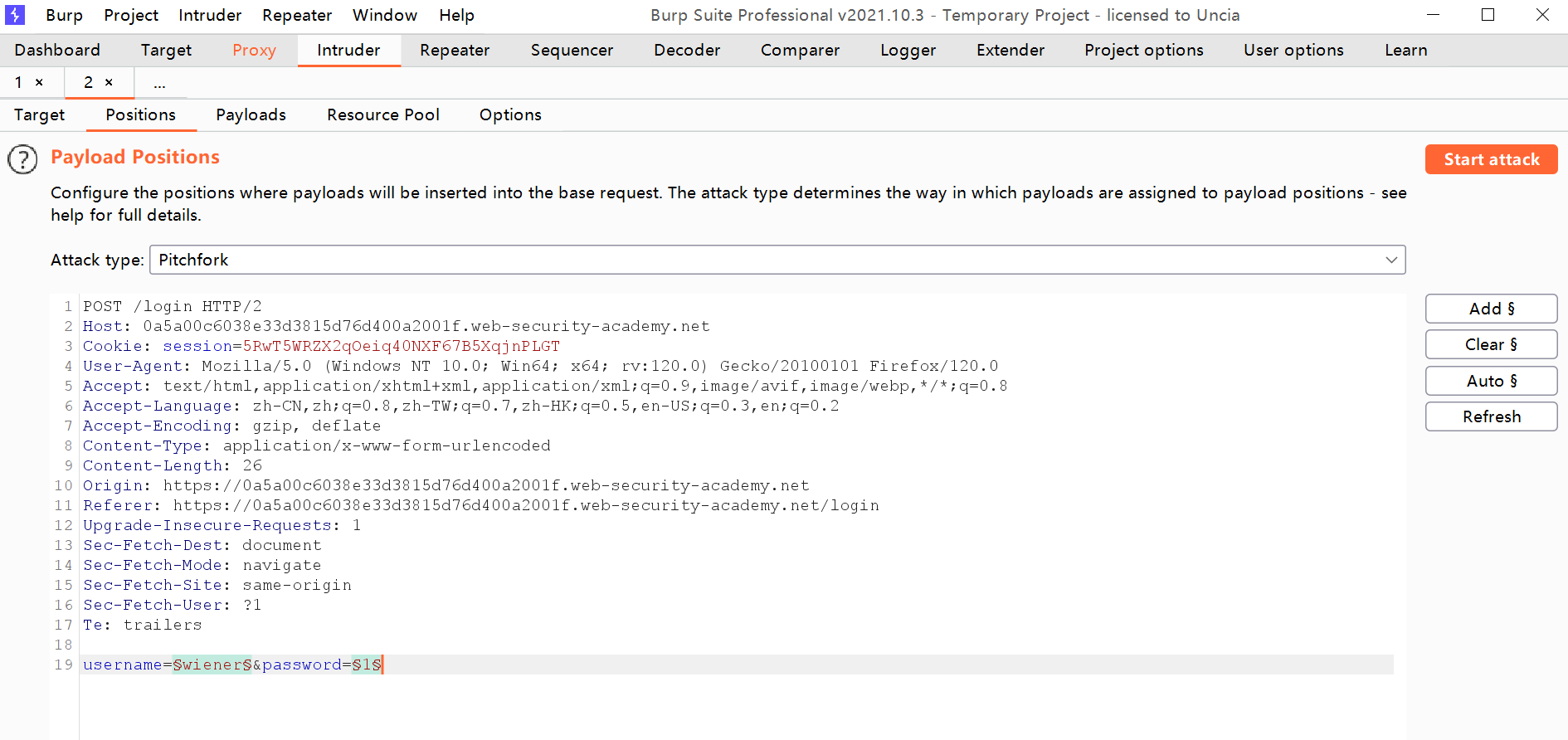Click the Origin header line
1568x740 pixels.
(x=446, y=485)
